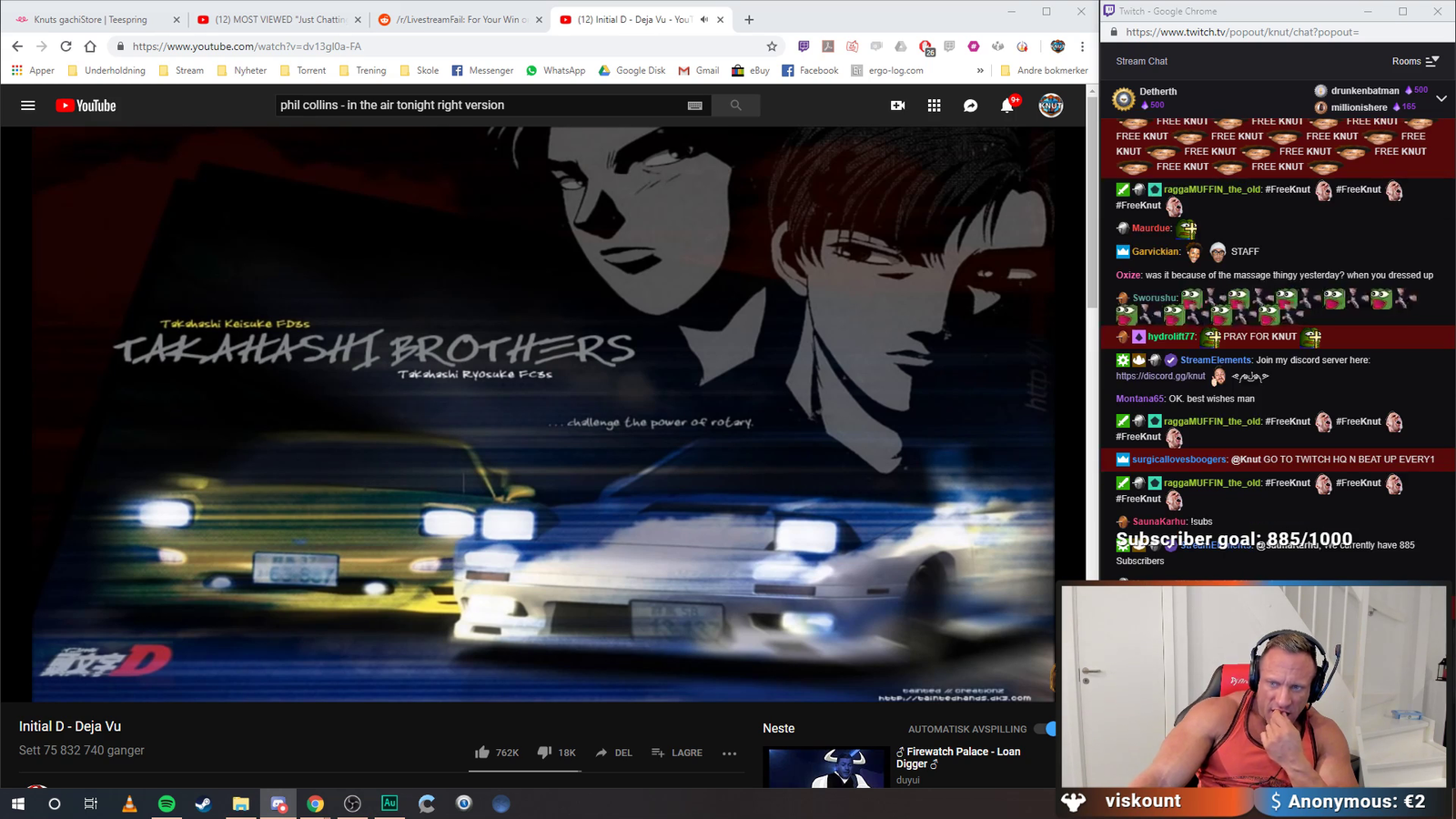Screen dimensions: 1456x819
Task: Open the YouTube guide hamburger menu
Action: (28, 106)
